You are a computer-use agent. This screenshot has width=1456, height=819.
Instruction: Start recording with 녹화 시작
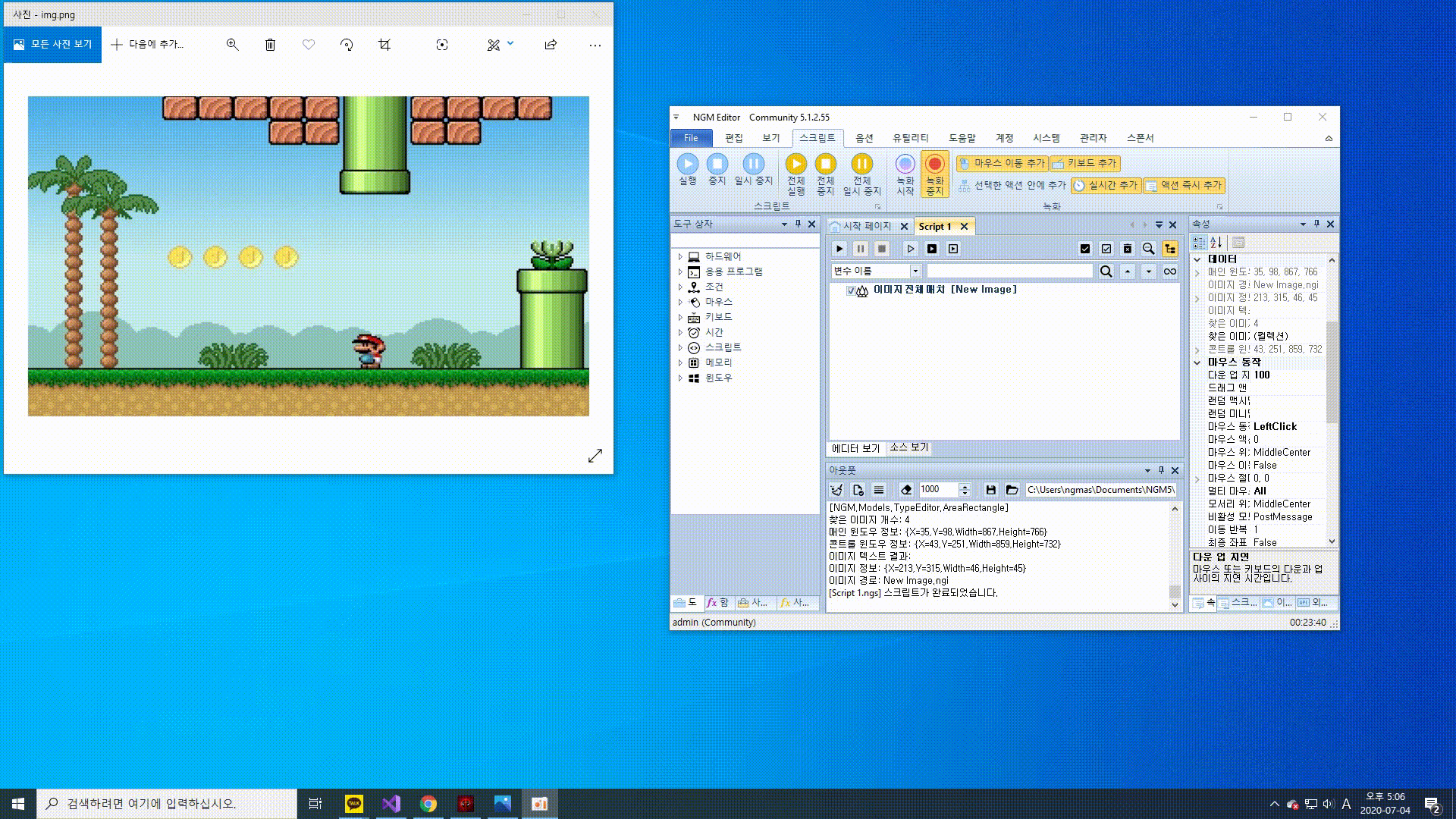coord(905,174)
